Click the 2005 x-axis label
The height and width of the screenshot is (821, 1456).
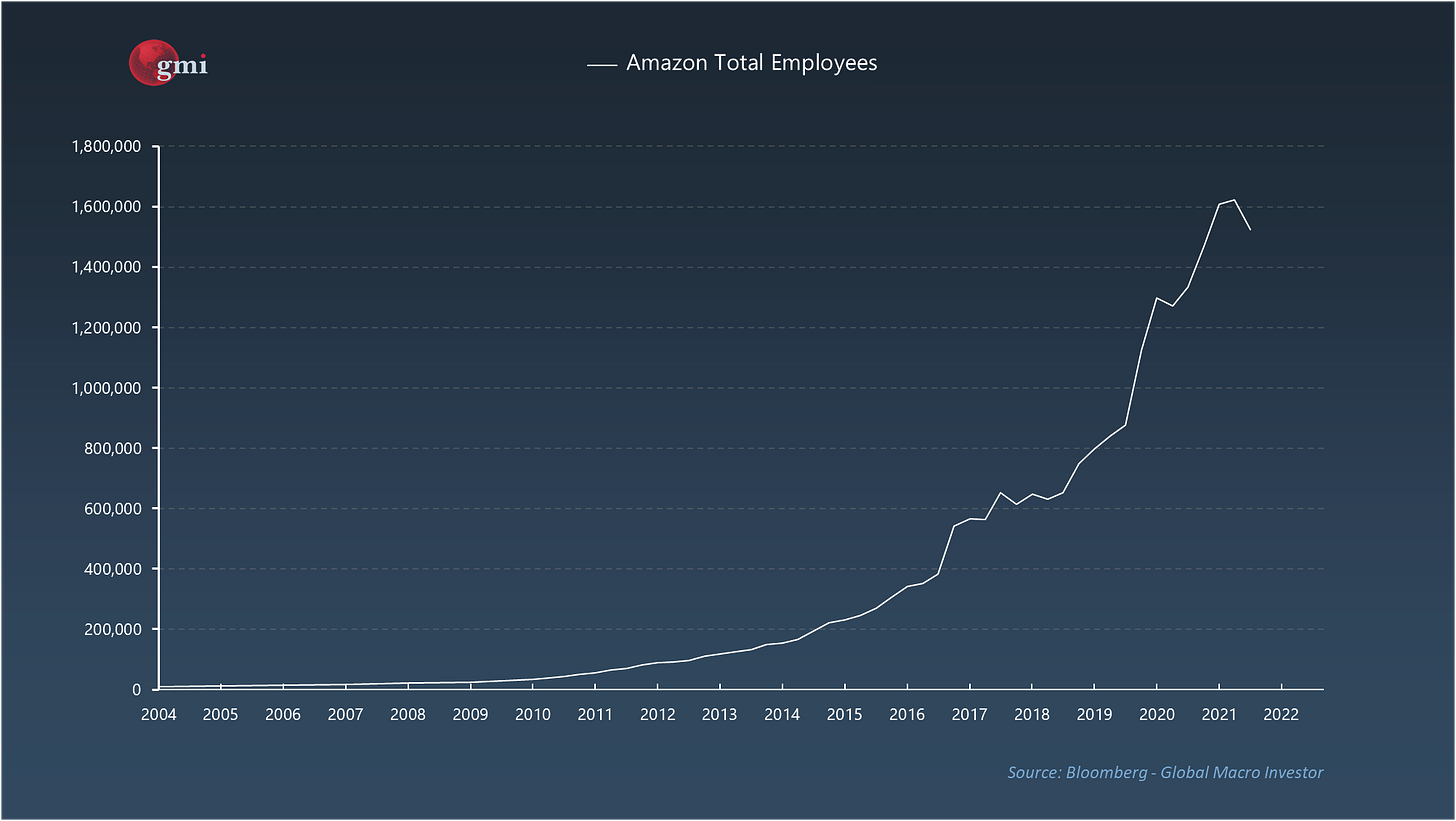220,715
